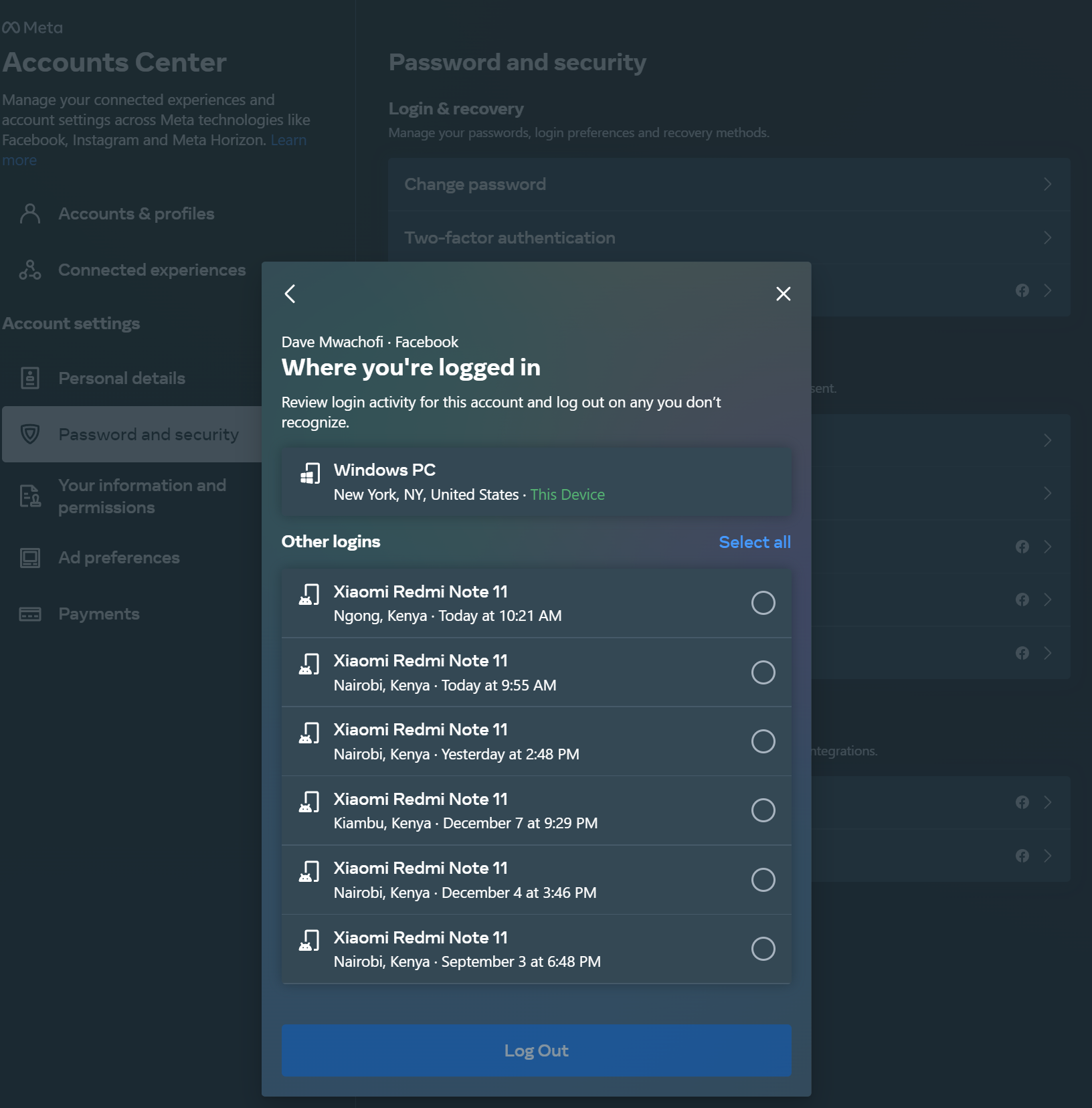Screen dimensions: 1092x1108
Task: Select the Nairobi December 4 at 3:46 PM login
Action: tap(763, 879)
